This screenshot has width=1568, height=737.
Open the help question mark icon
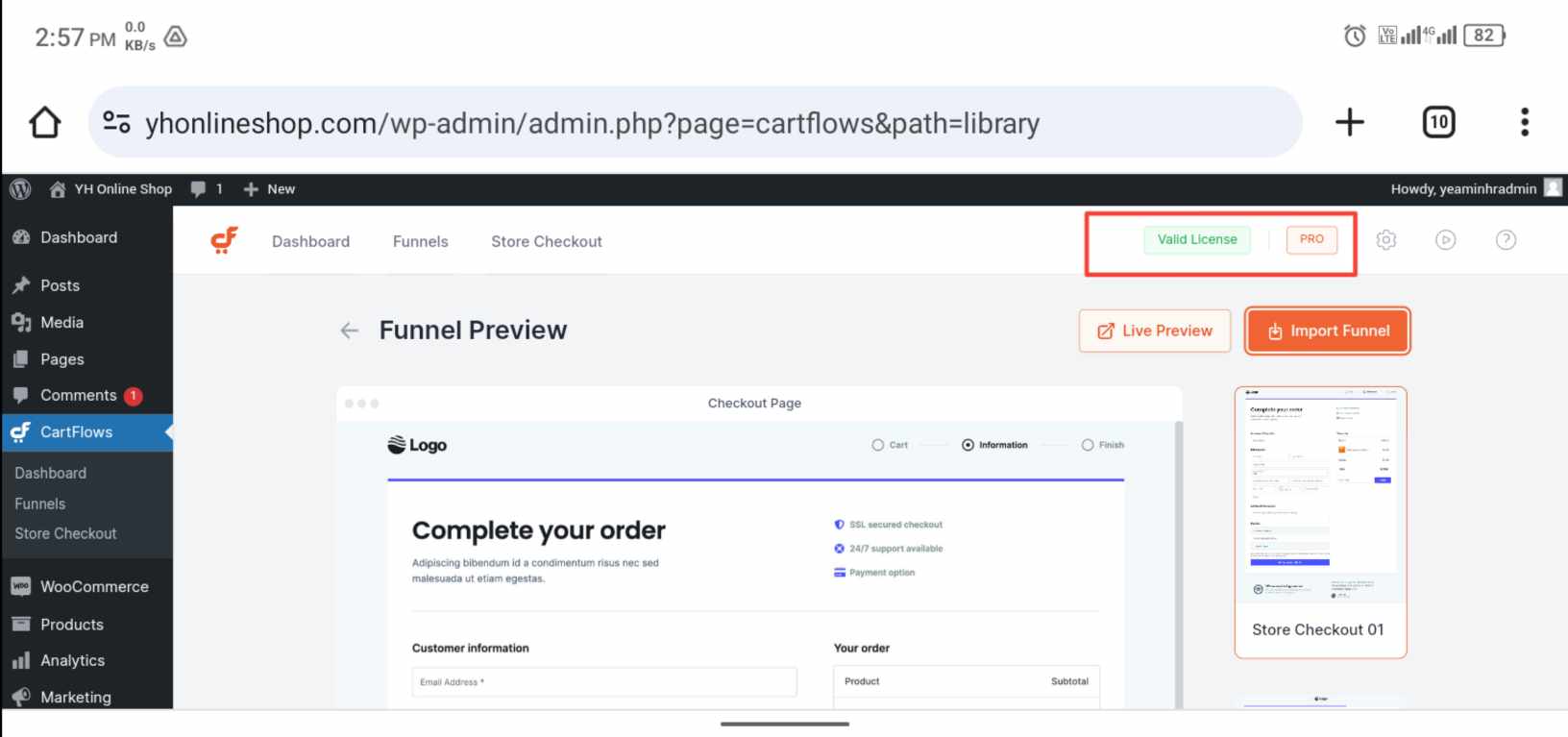pyautogui.click(x=1506, y=240)
